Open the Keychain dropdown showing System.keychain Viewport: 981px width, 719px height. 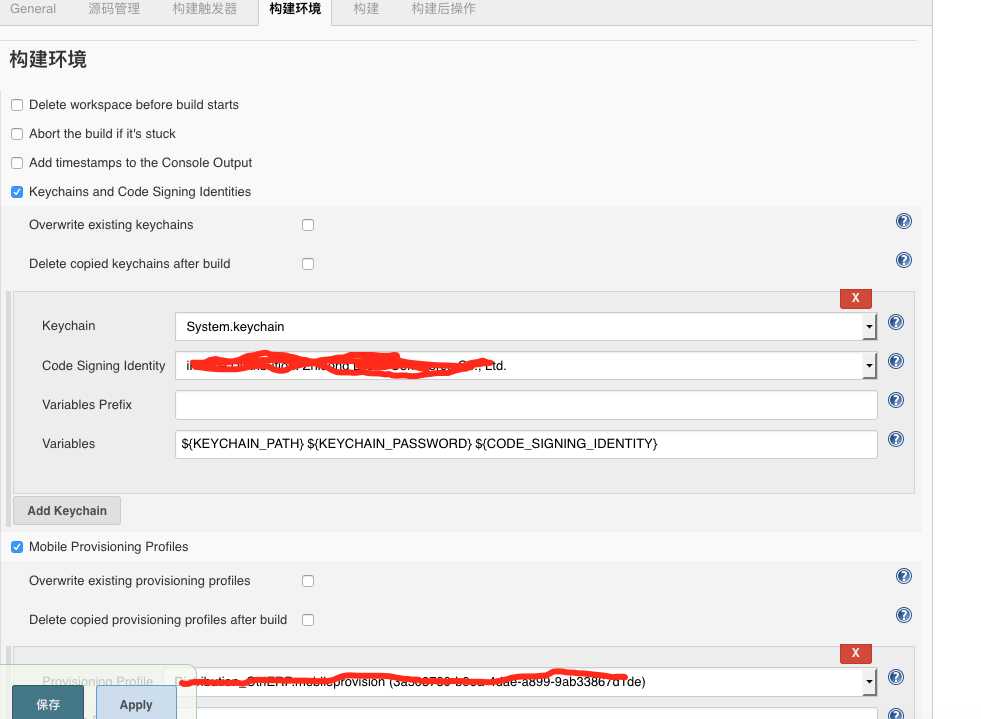pos(526,327)
